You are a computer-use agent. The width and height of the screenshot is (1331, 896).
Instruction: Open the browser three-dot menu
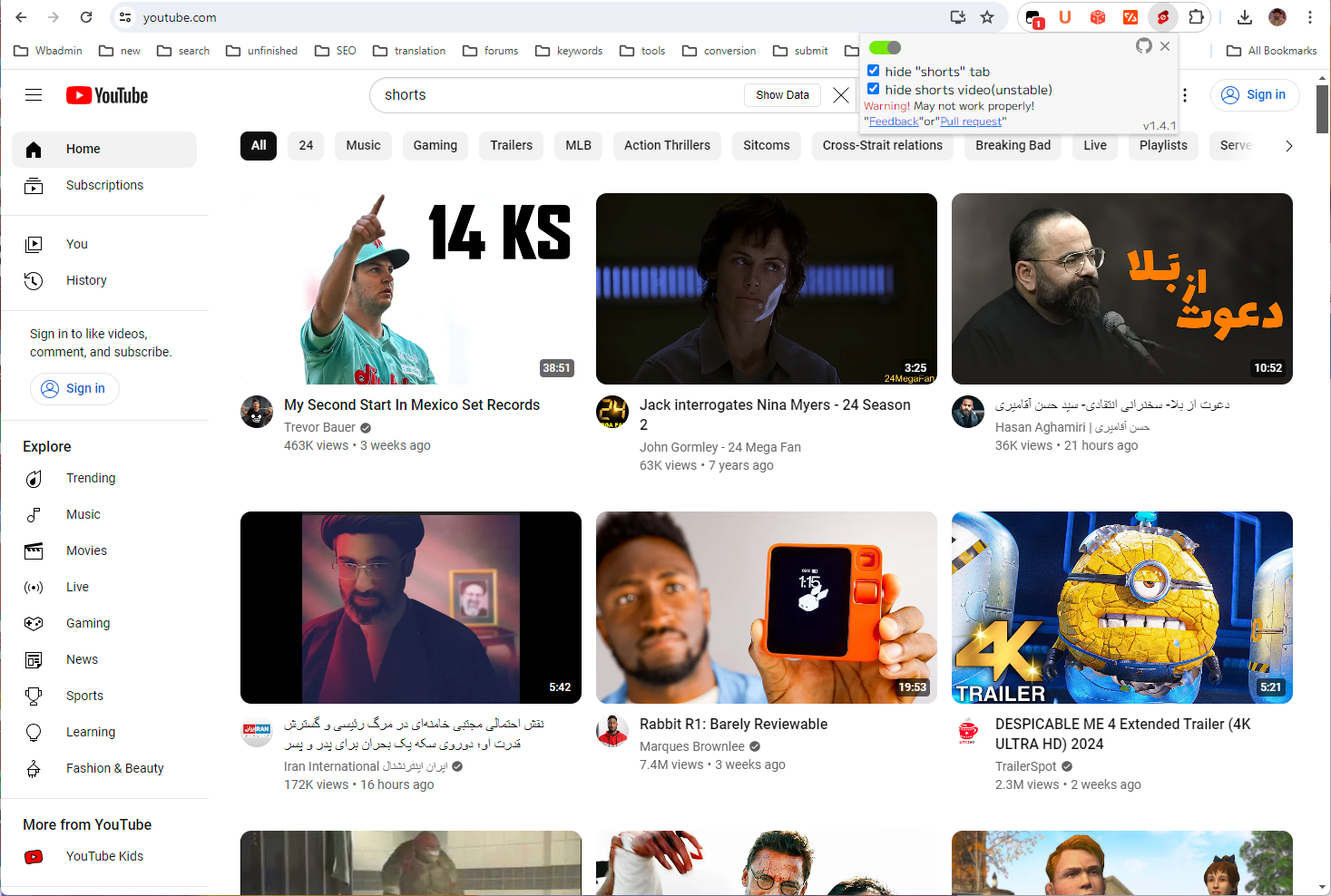[x=1310, y=16]
